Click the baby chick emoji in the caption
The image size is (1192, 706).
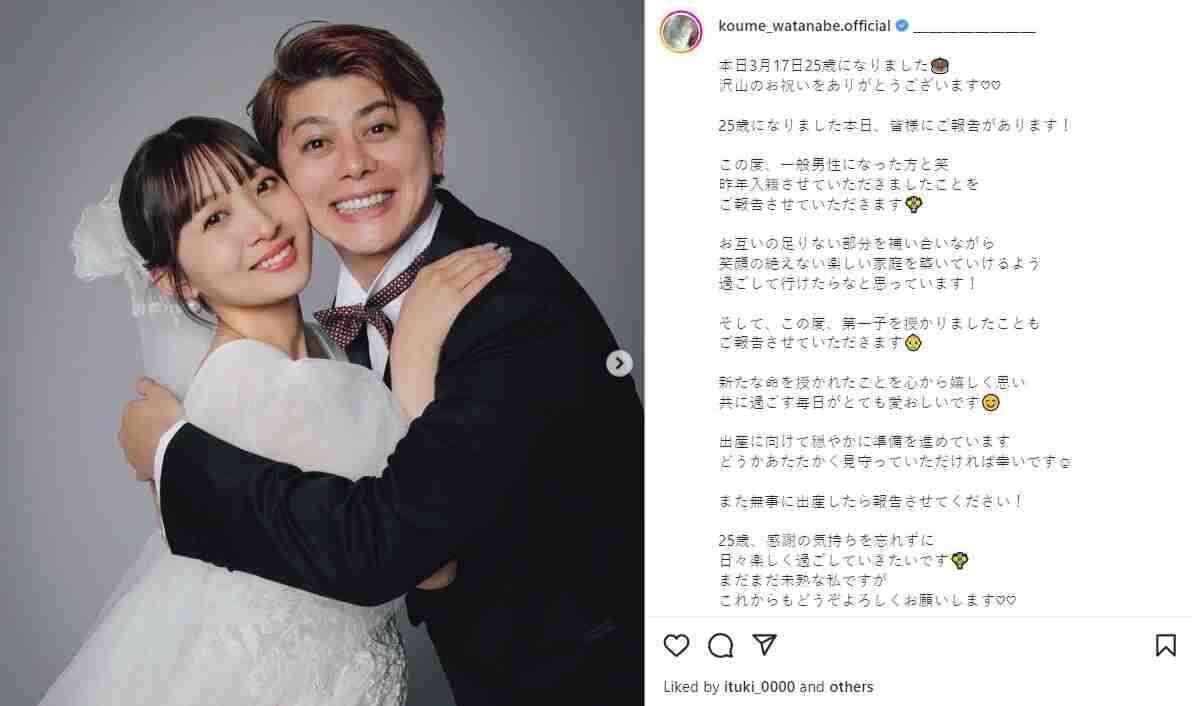pos(913,343)
